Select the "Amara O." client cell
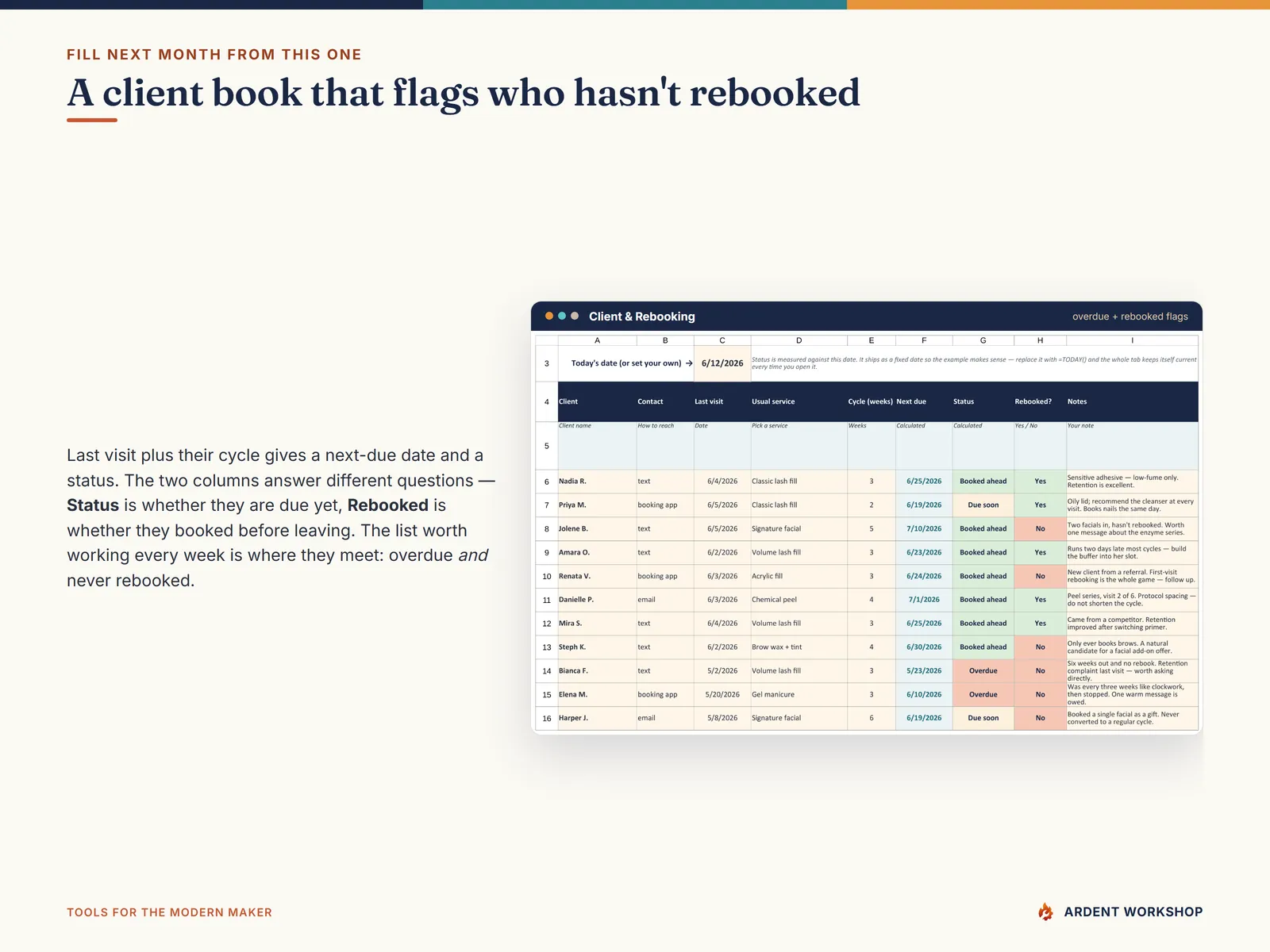This screenshot has height=952, width=1270. pos(597,552)
